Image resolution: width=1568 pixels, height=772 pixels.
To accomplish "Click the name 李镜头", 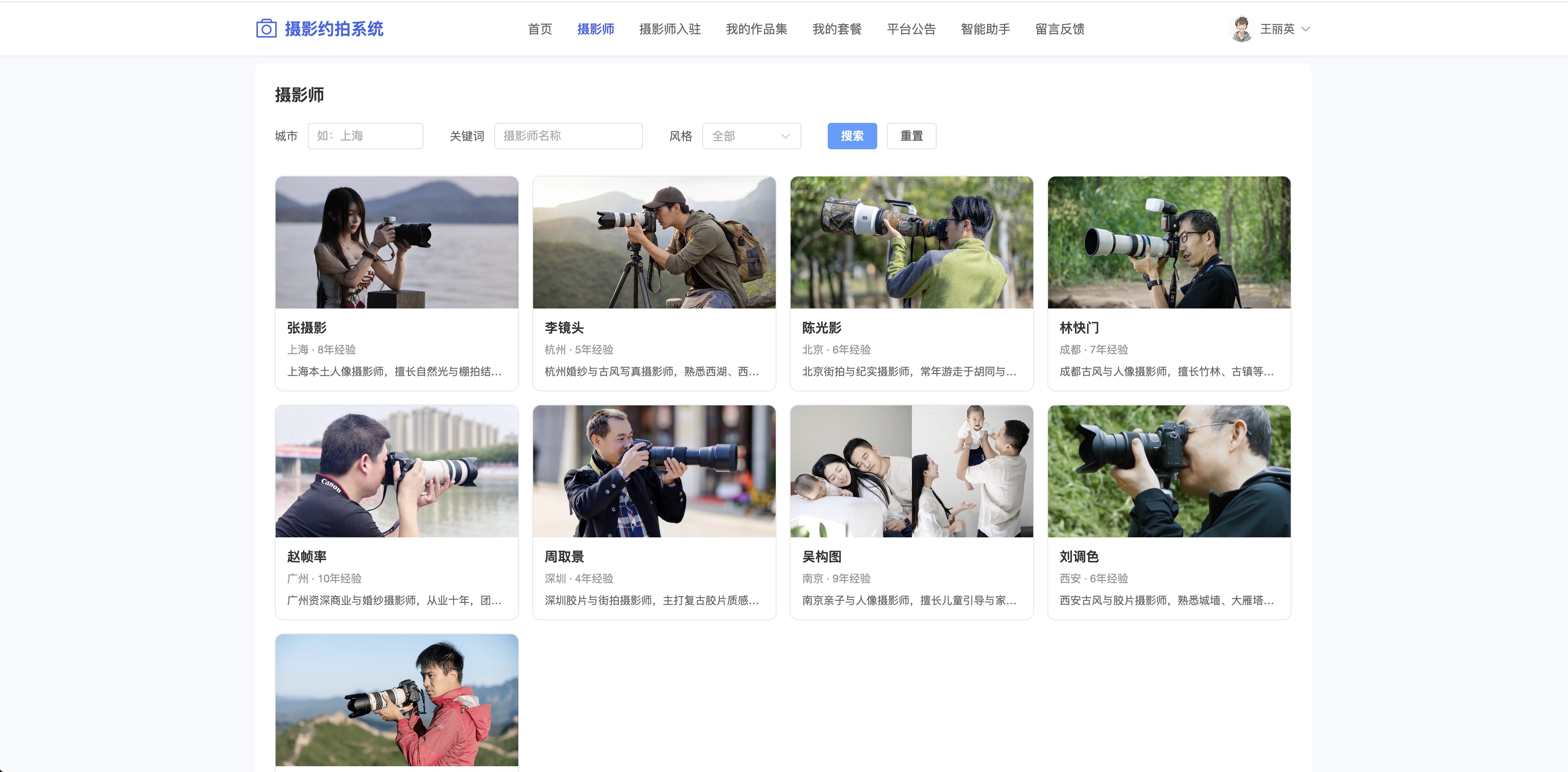I will click(x=564, y=328).
